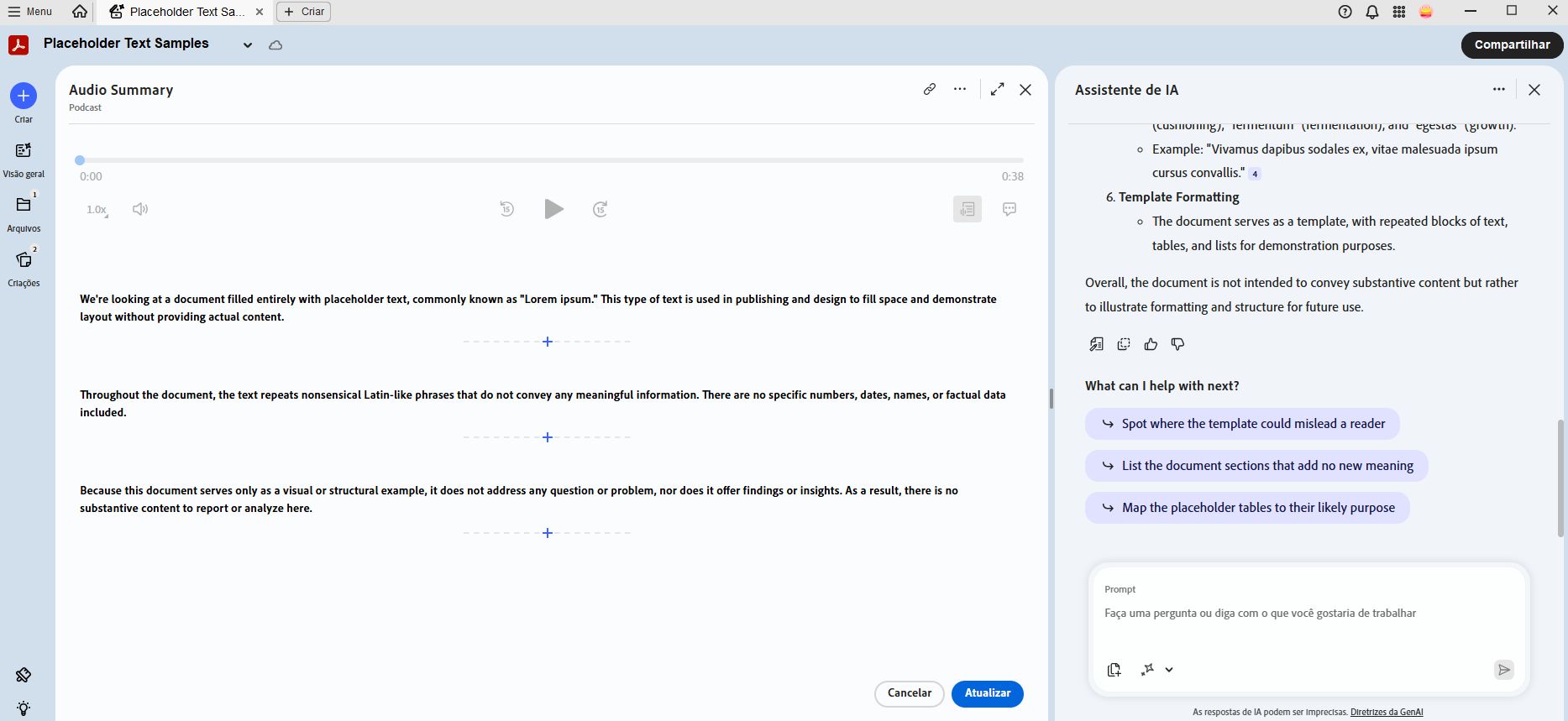
Task: Mute the audio volume speaker icon
Action: point(140,209)
